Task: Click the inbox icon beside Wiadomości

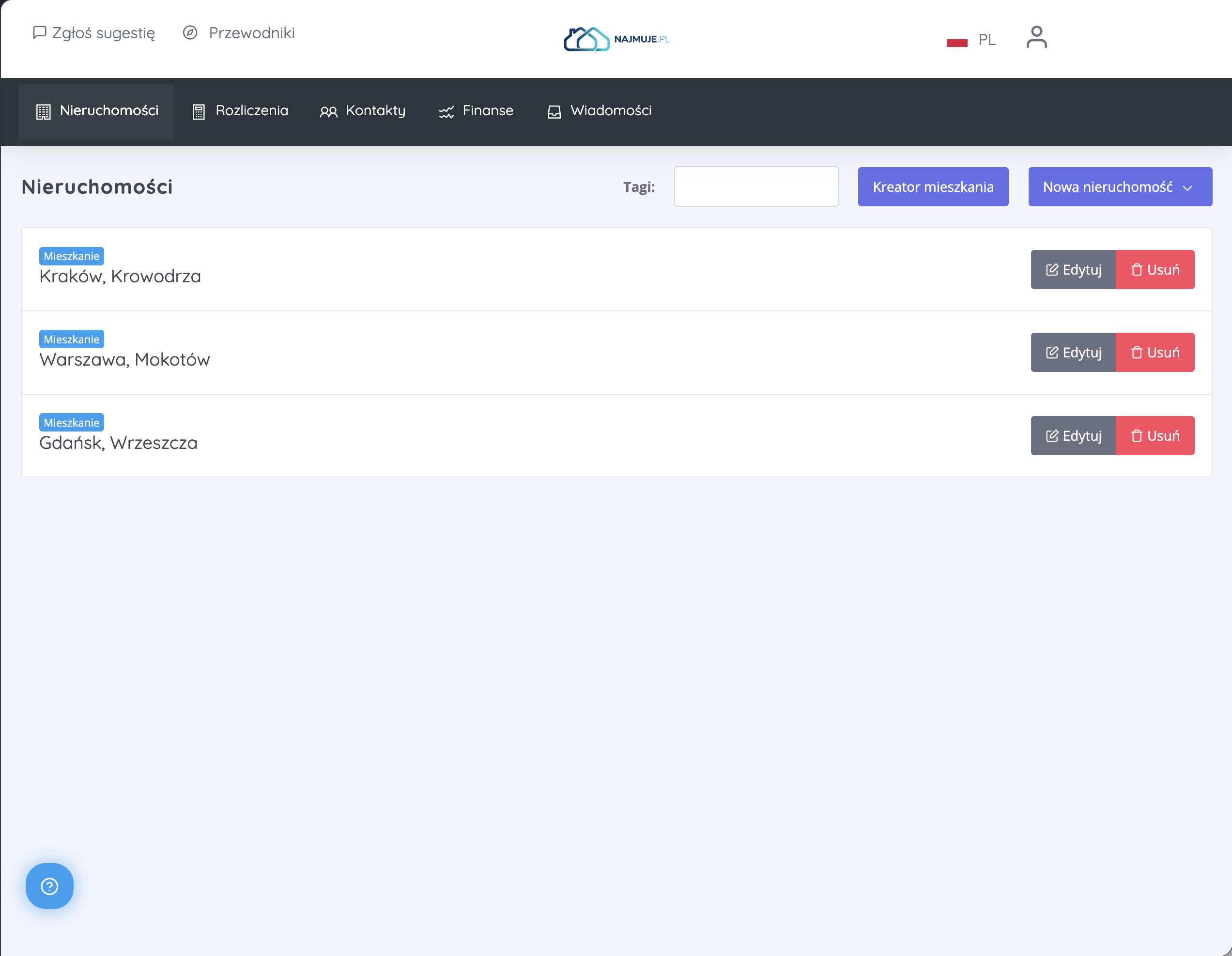Action: pyautogui.click(x=554, y=112)
